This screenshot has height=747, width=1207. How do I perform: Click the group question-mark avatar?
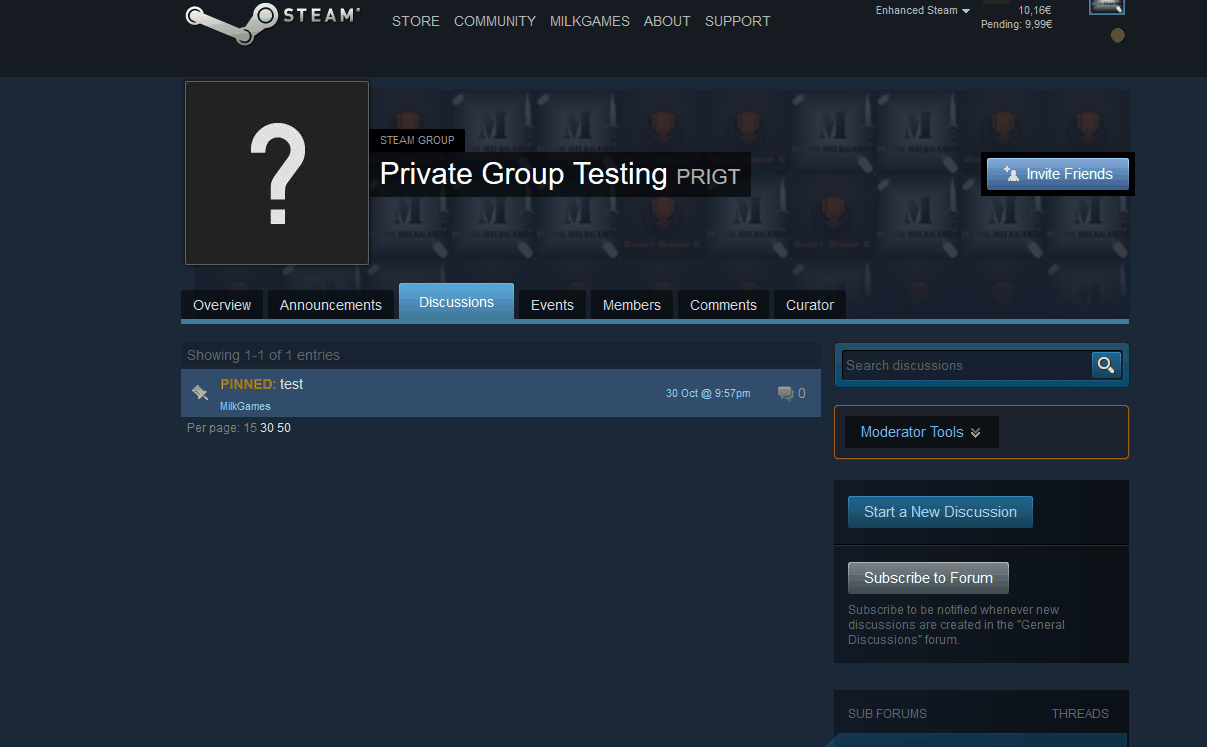click(277, 173)
